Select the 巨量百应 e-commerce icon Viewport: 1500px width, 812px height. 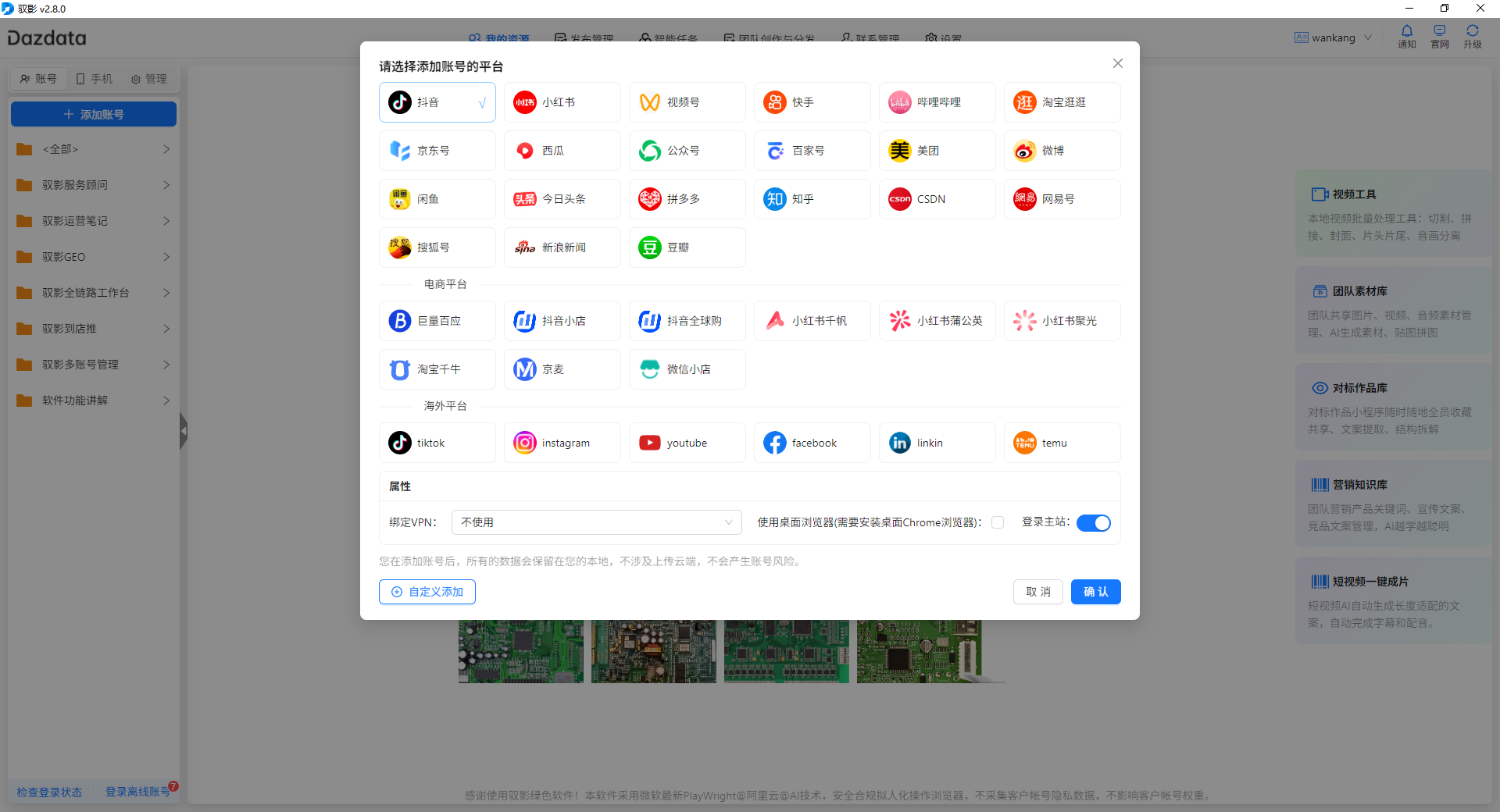click(x=400, y=321)
